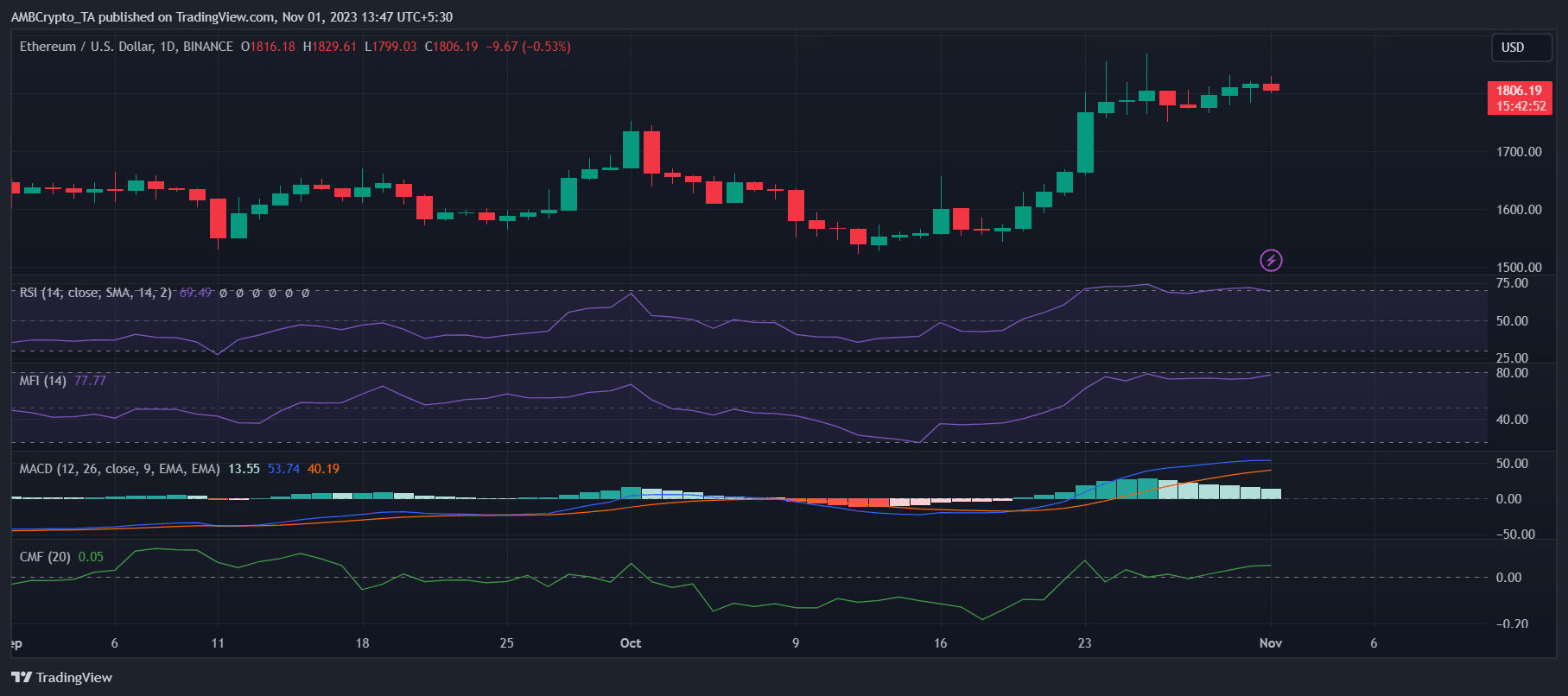This screenshot has height=696, width=1568.
Task: Click the blue MACD value 53.74
Action: 283,469
